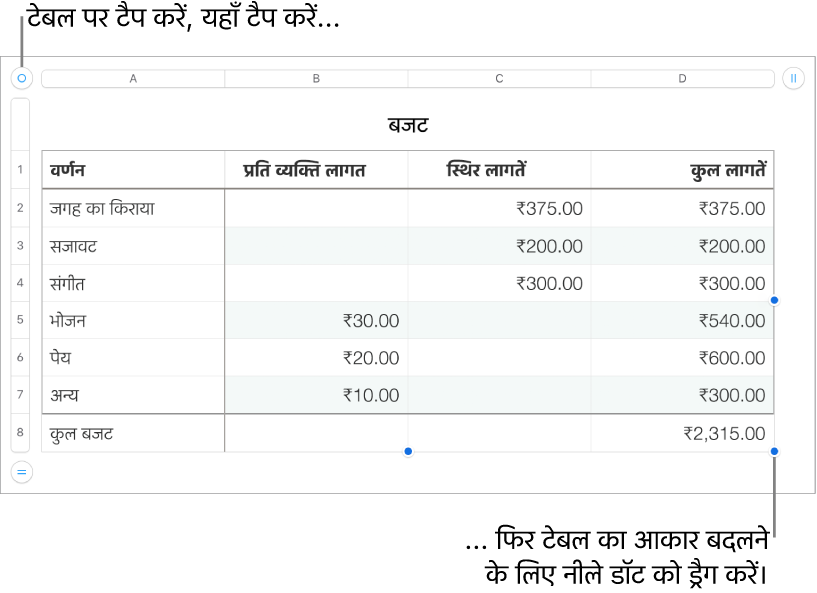Screen dimensions: 817x593
Task: Select column C header
Action: 499,79
